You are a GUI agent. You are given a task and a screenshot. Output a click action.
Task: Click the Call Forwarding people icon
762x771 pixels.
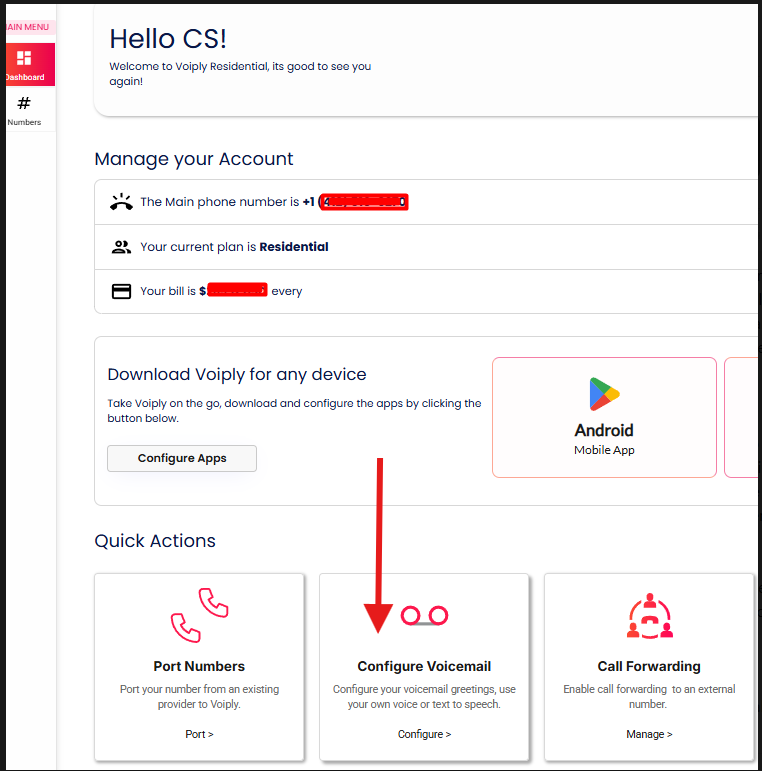click(x=649, y=616)
